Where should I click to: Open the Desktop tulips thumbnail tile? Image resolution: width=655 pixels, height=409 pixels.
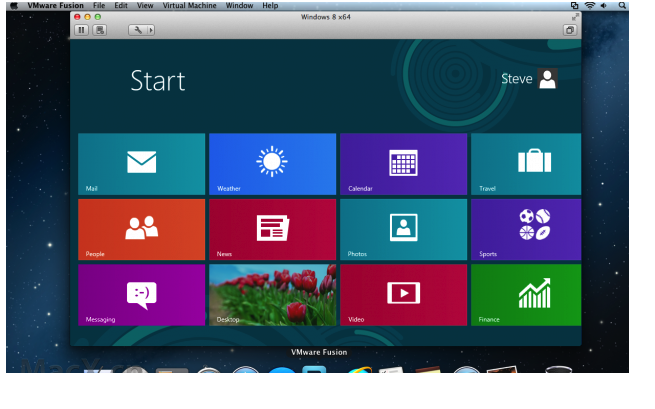[x=272, y=294]
